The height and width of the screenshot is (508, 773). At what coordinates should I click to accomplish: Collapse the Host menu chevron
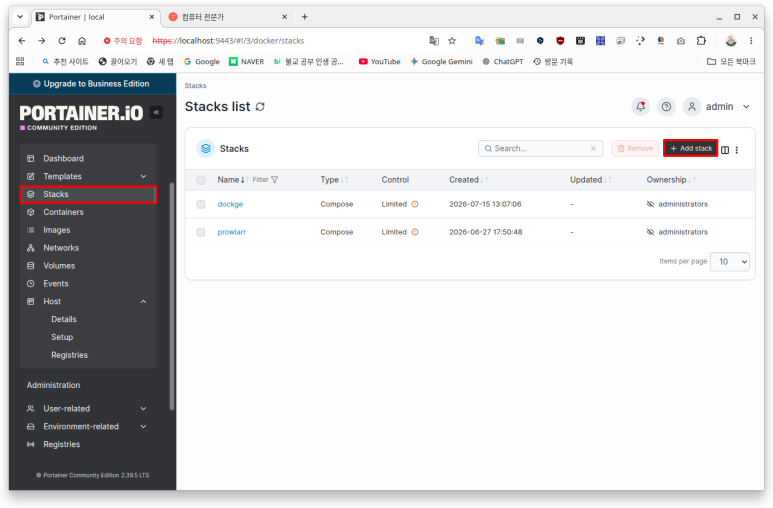tap(143, 301)
